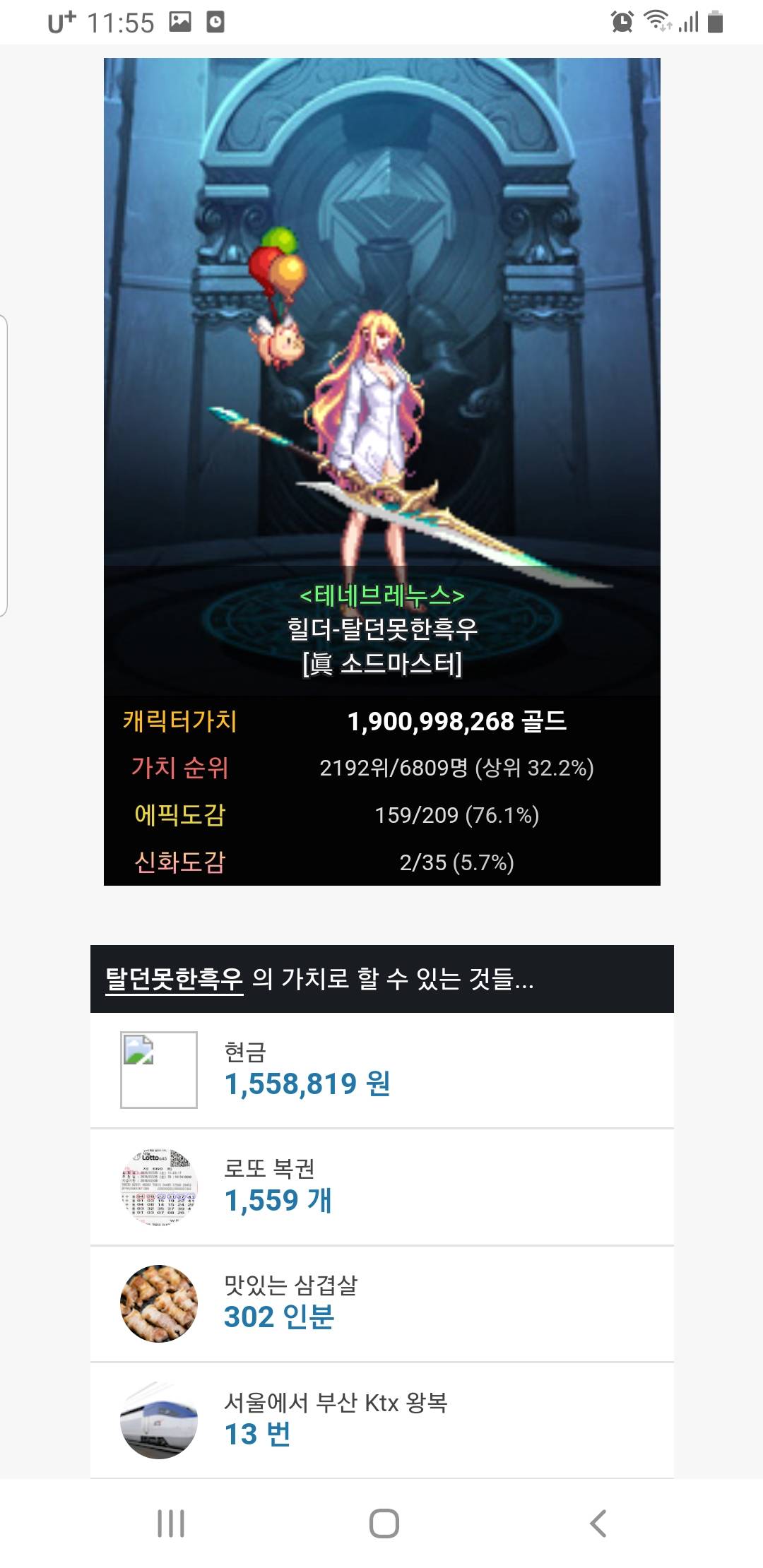Viewport: 763px width, 1568px height.
Task: Tap the 가치 순위 ranking row
Action: coord(382,768)
